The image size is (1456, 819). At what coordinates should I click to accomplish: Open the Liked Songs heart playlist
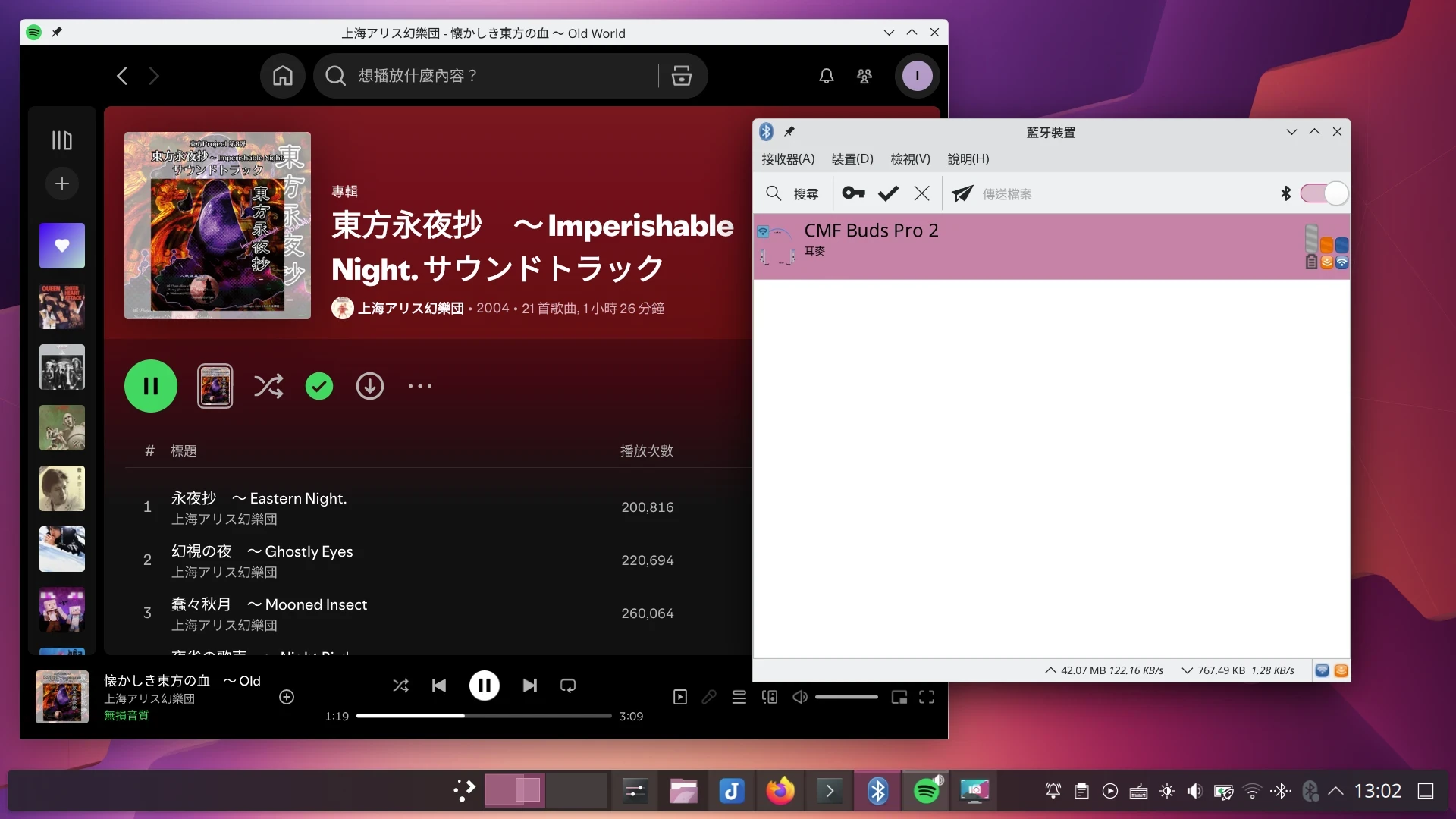pos(62,245)
